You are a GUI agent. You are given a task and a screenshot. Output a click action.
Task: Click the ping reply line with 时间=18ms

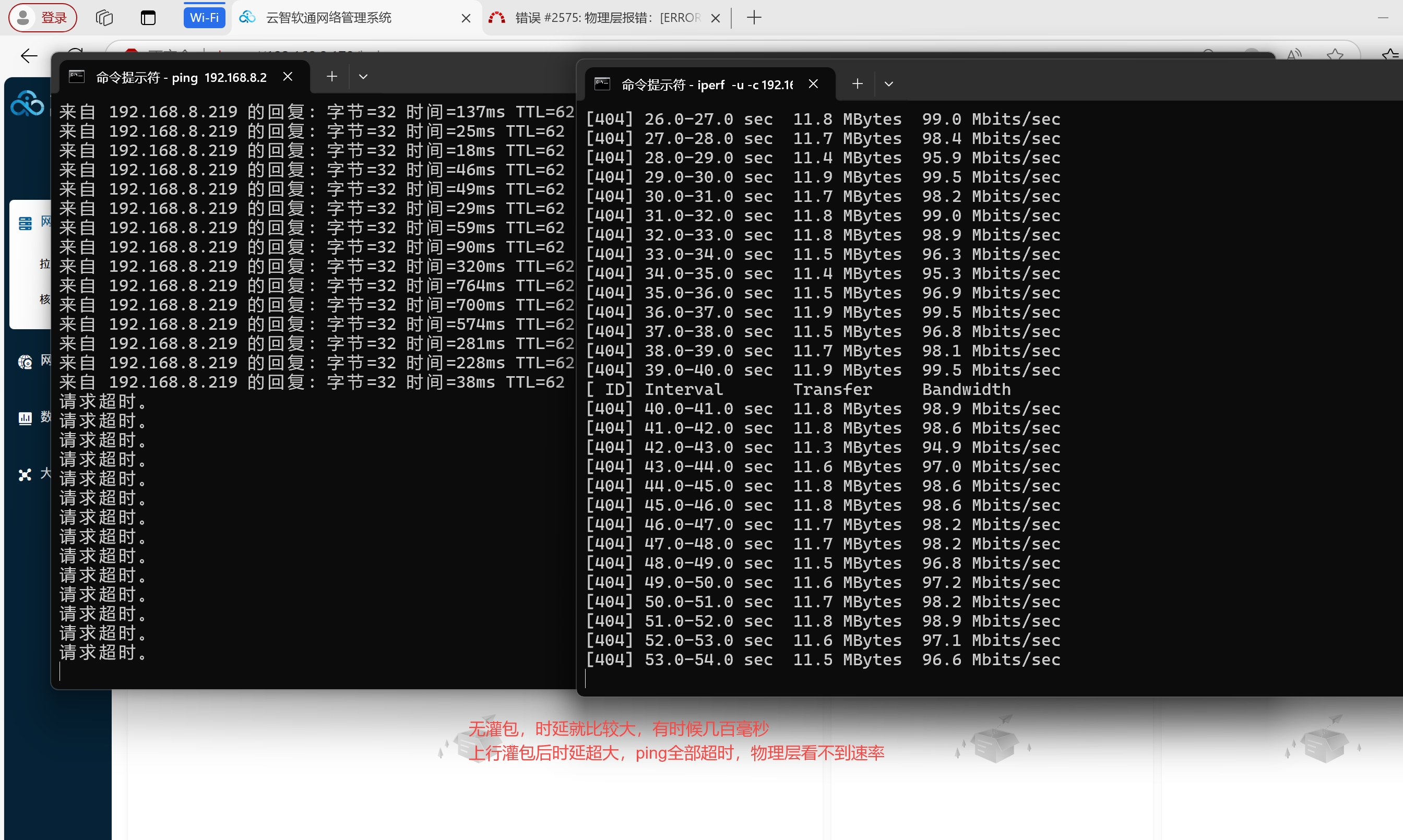tap(312, 151)
